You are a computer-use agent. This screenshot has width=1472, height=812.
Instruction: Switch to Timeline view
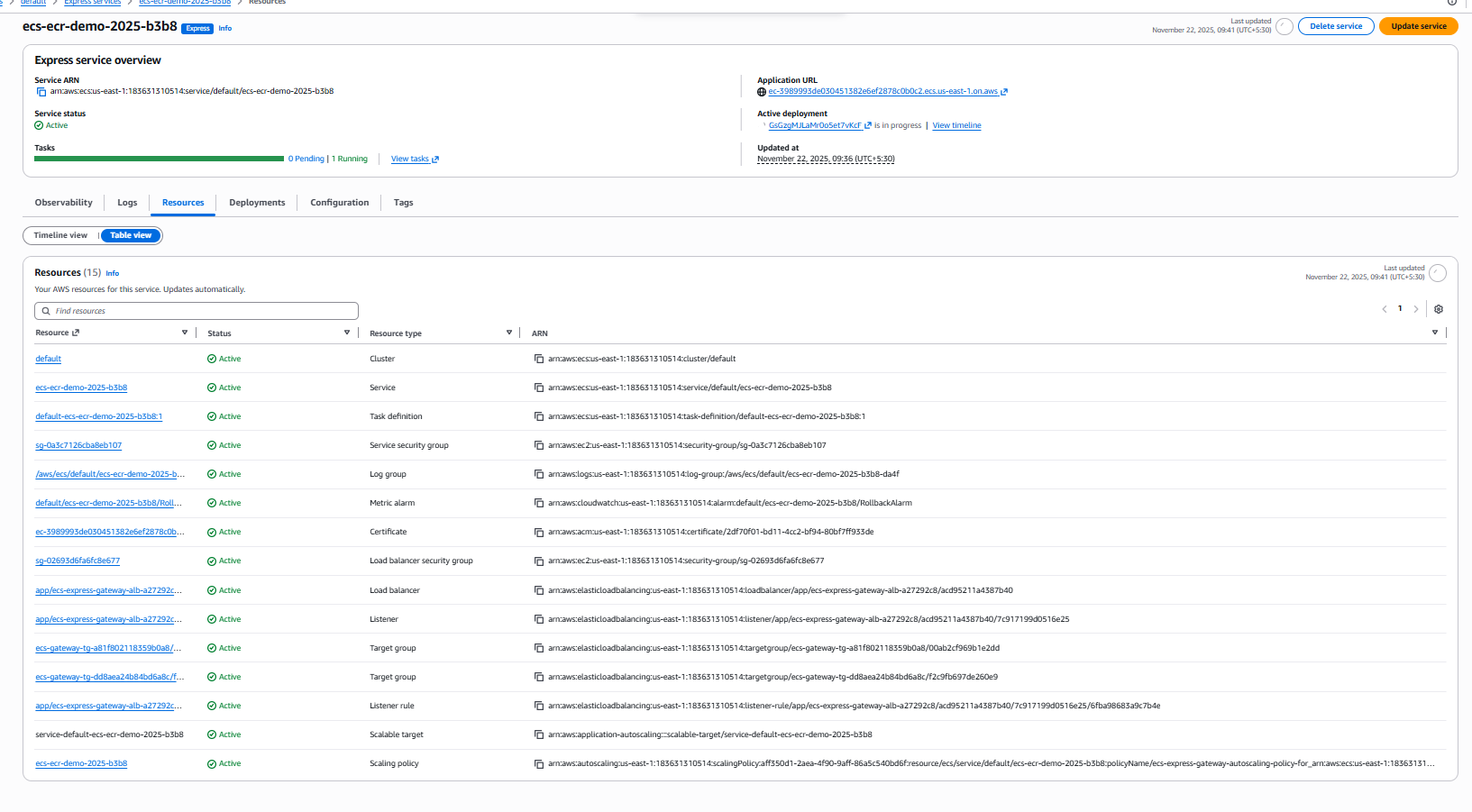[60, 236]
